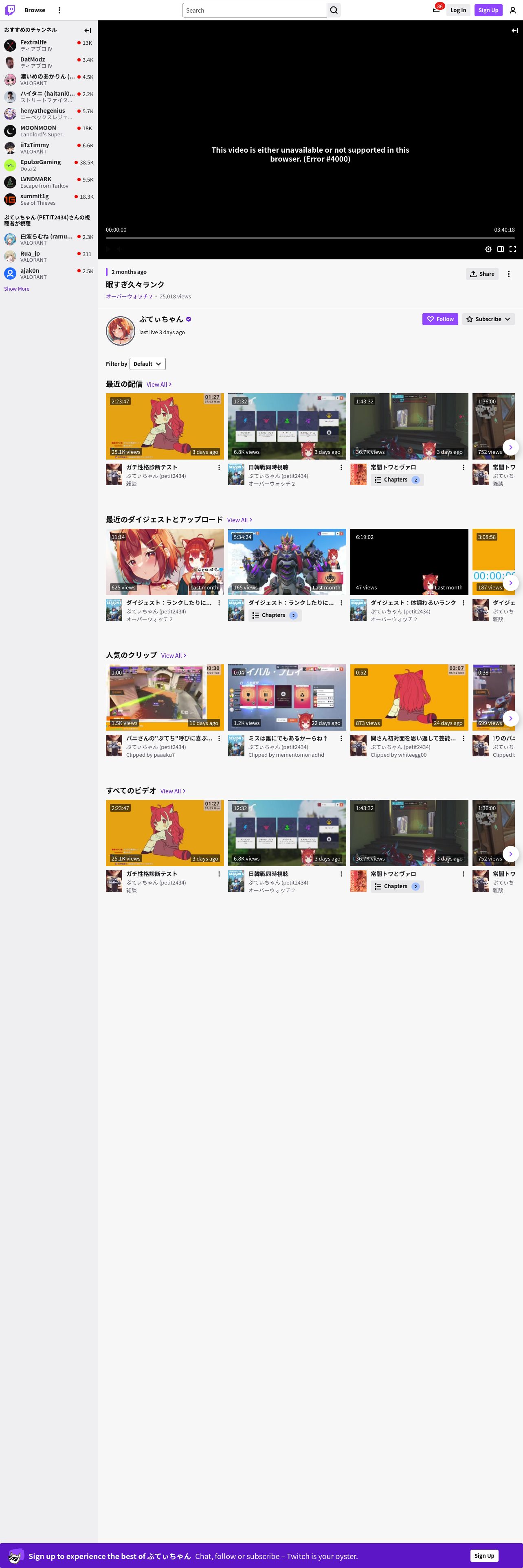Open Rua_jp channel in sidebar
523x1568 pixels.
click(x=49, y=257)
